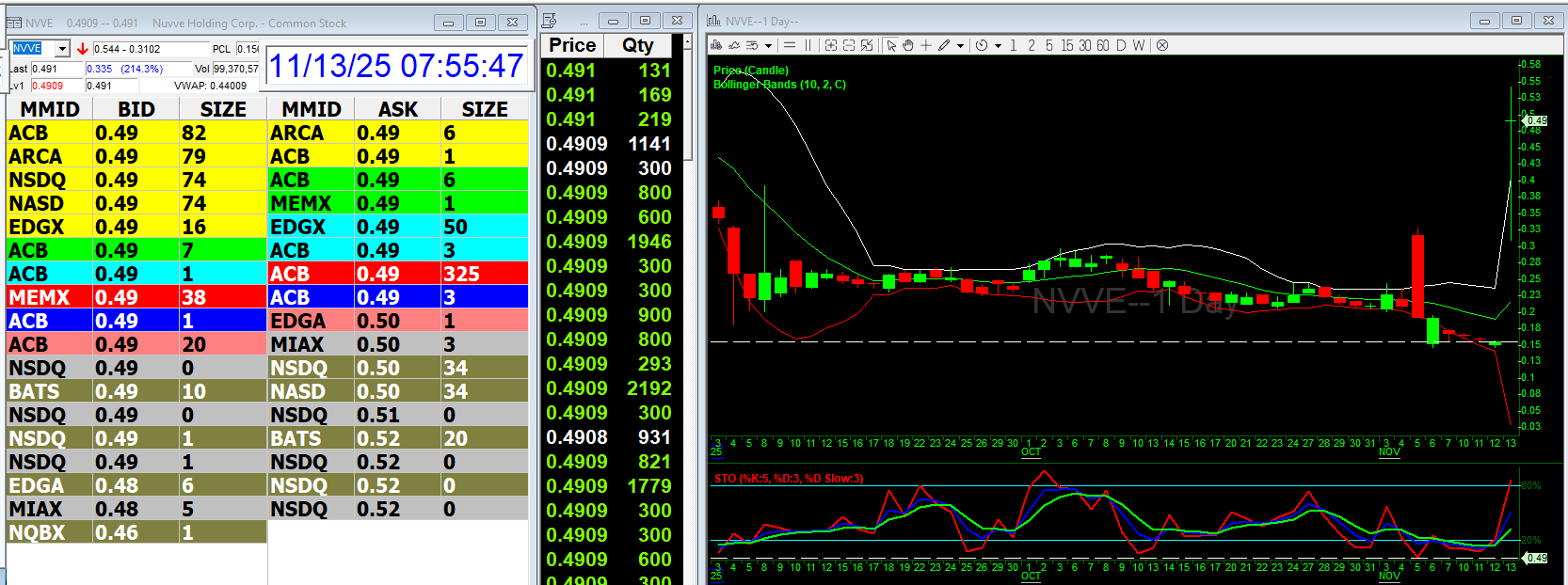This screenshot has width=1568, height=585.
Task: Click the MMID bid column header
Action: point(50,109)
